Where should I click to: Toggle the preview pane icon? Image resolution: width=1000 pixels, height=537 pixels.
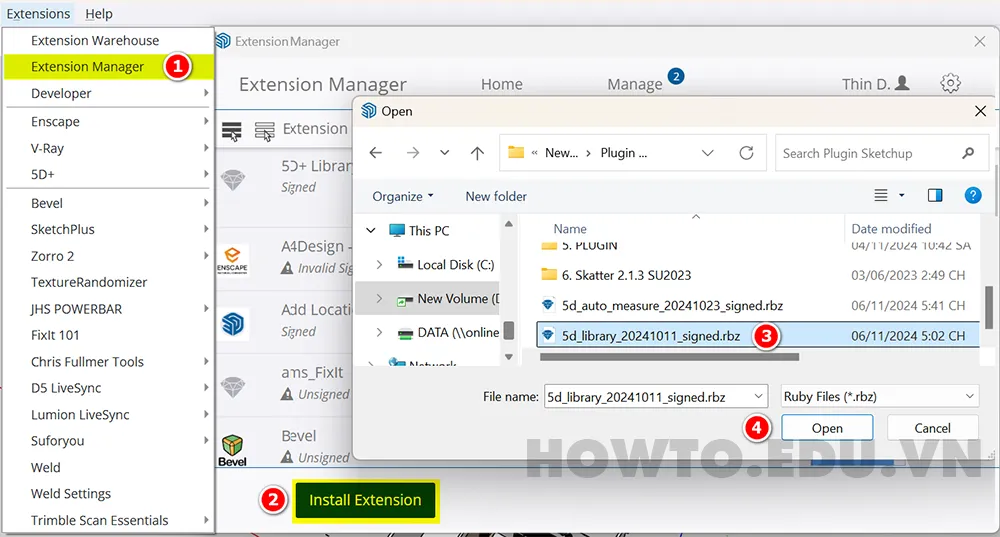tap(935, 196)
